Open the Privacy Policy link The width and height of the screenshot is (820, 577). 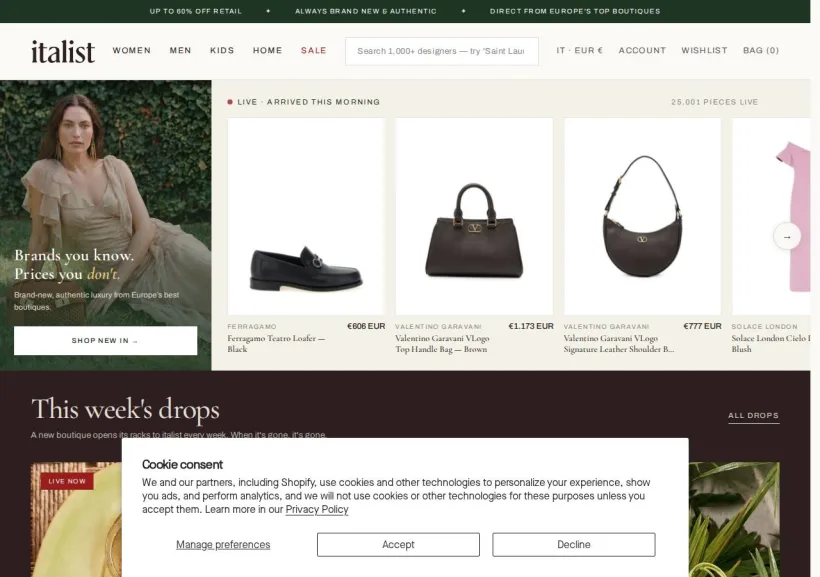317,510
